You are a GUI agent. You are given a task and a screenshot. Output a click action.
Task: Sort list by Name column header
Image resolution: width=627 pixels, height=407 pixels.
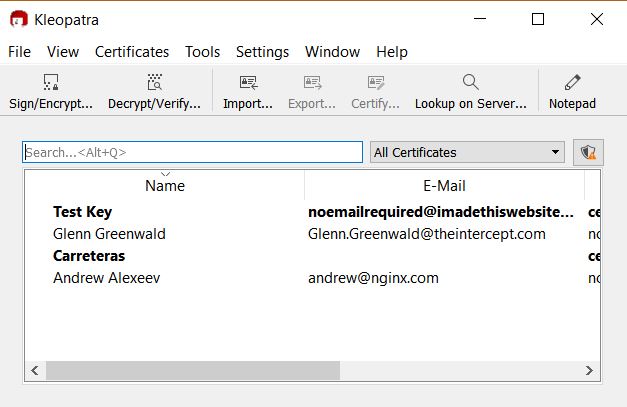tap(165, 185)
